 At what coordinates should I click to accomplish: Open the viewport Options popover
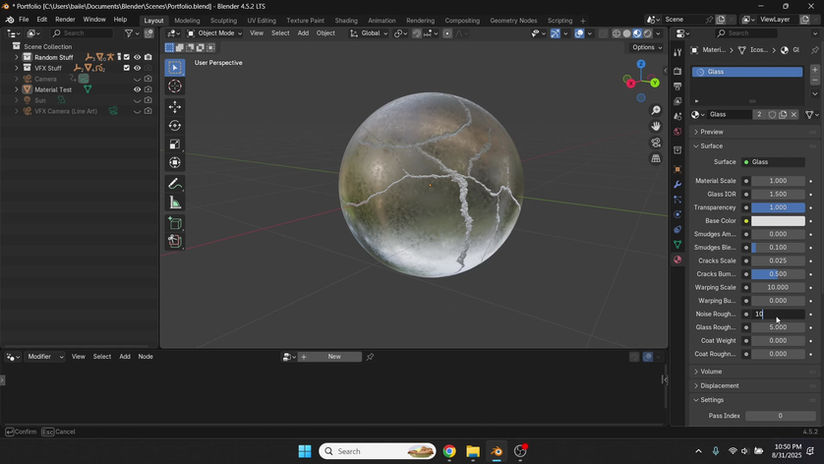coord(645,47)
